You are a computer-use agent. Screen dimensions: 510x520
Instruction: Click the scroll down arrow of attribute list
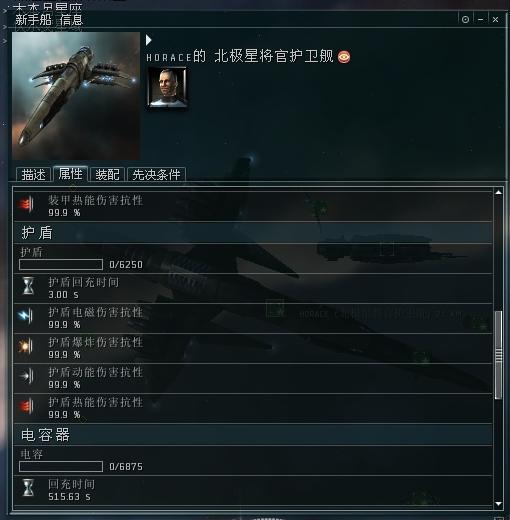(498, 504)
